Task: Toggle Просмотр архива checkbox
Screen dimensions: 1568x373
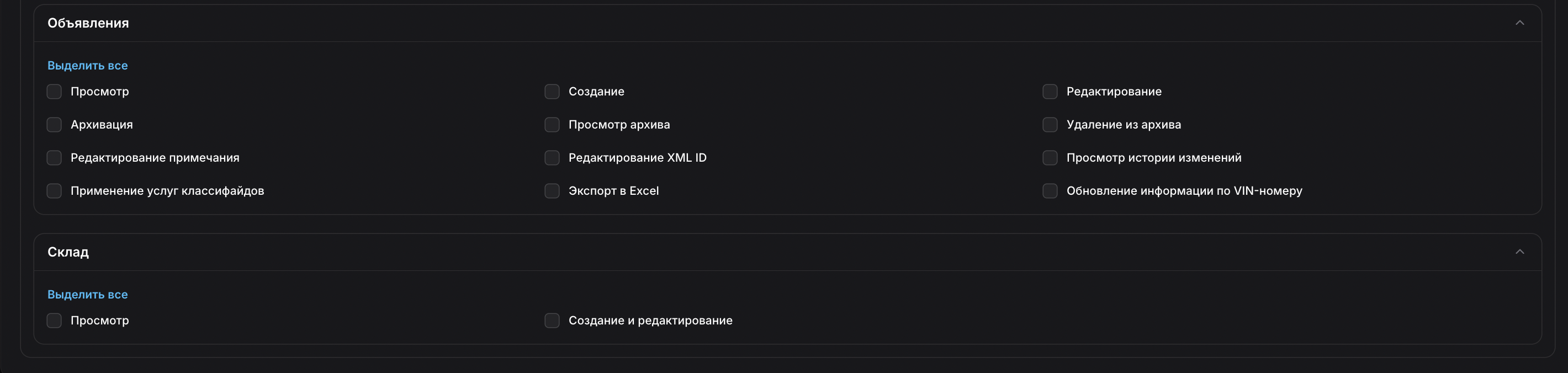Action: pyautogui.click(x=552, y=125)
